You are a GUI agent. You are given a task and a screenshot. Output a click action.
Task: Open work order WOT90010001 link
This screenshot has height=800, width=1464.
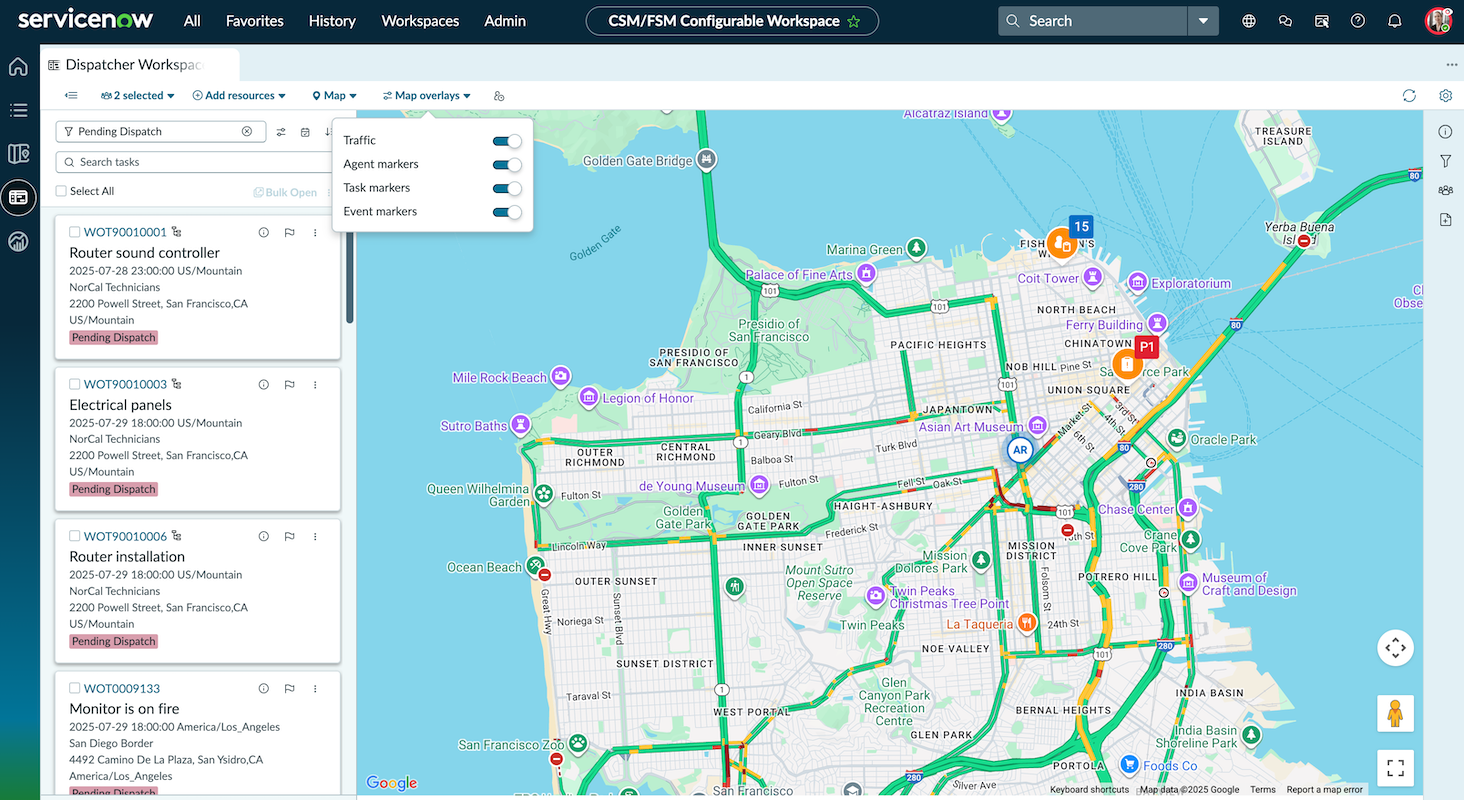[125, 232]
